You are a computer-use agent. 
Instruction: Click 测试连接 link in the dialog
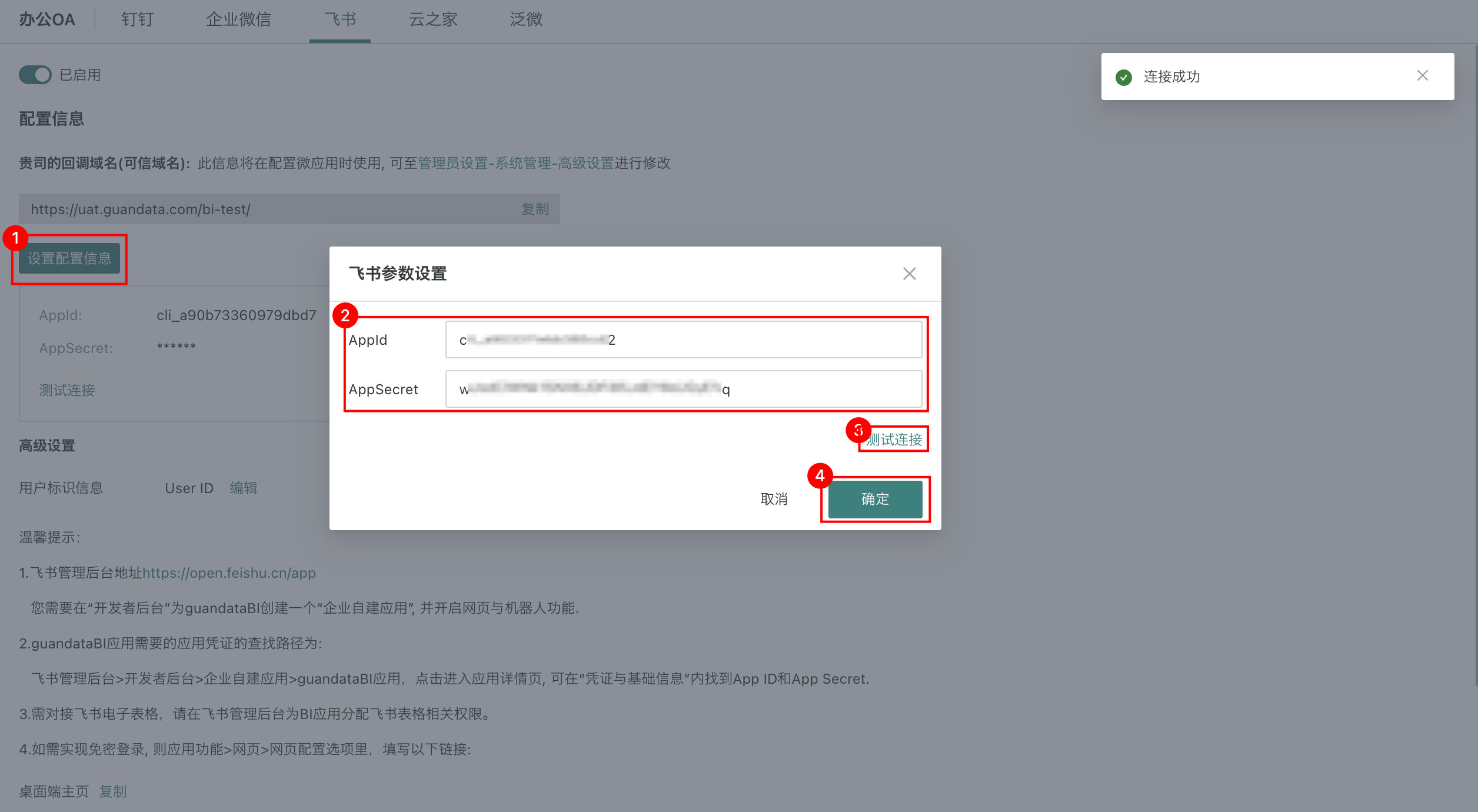point(895,440)
